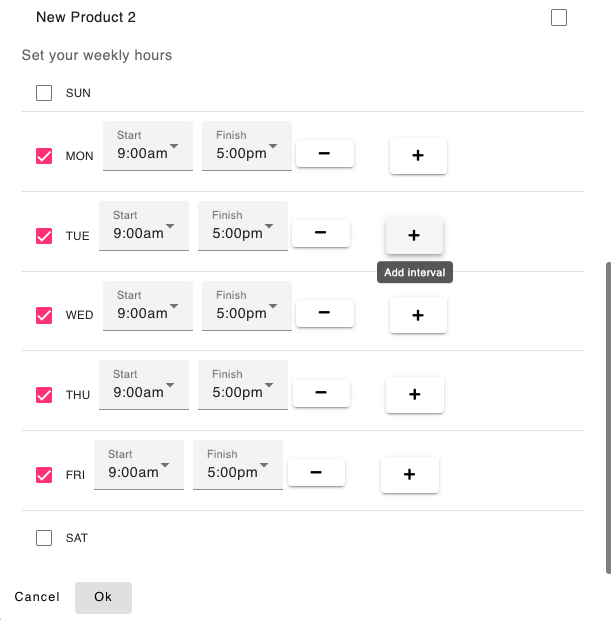
Task: Click the vertical scrollbar thumb
Action: (x=606, y=418)
